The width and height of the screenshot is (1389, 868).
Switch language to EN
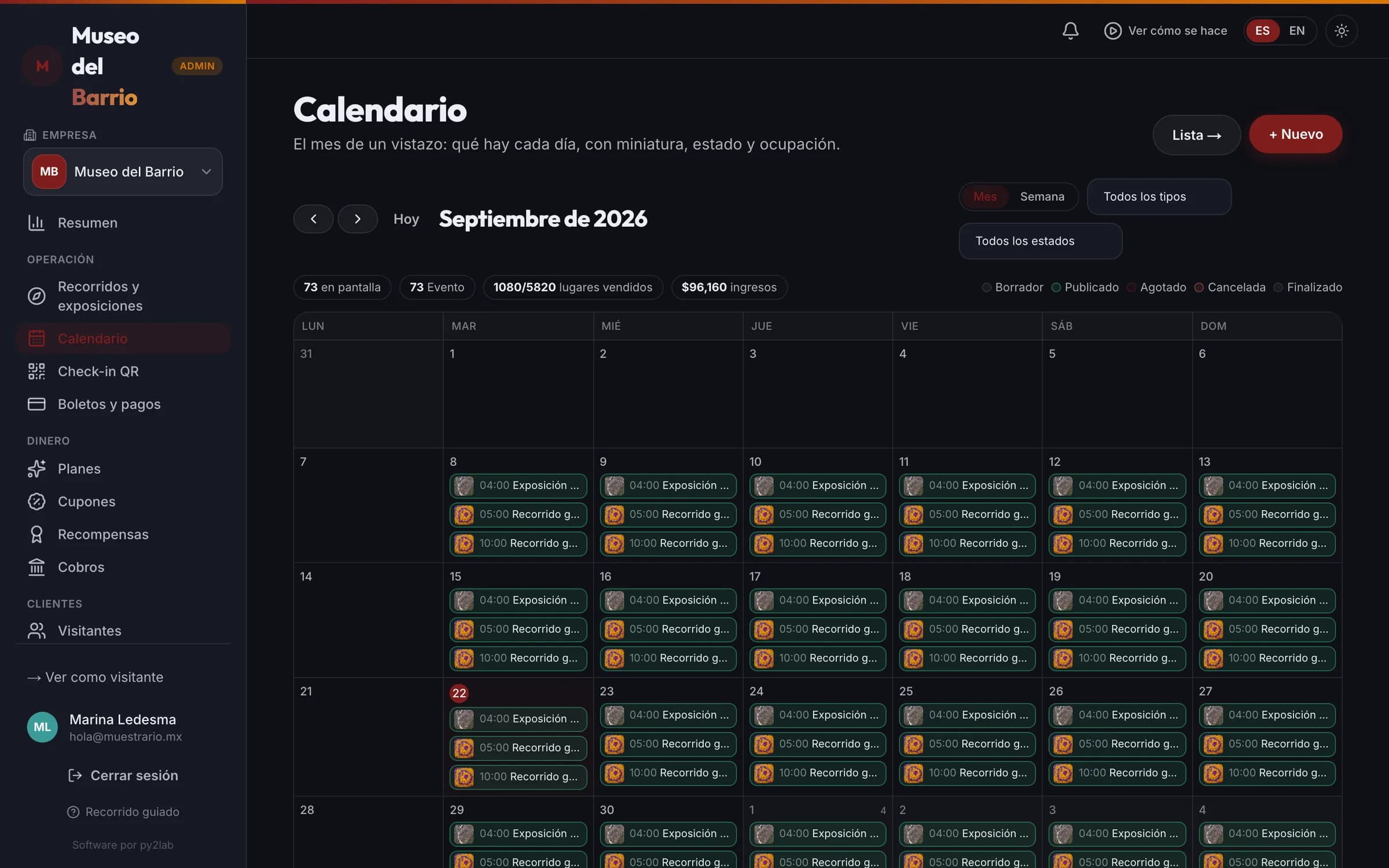pos(1297,31)
